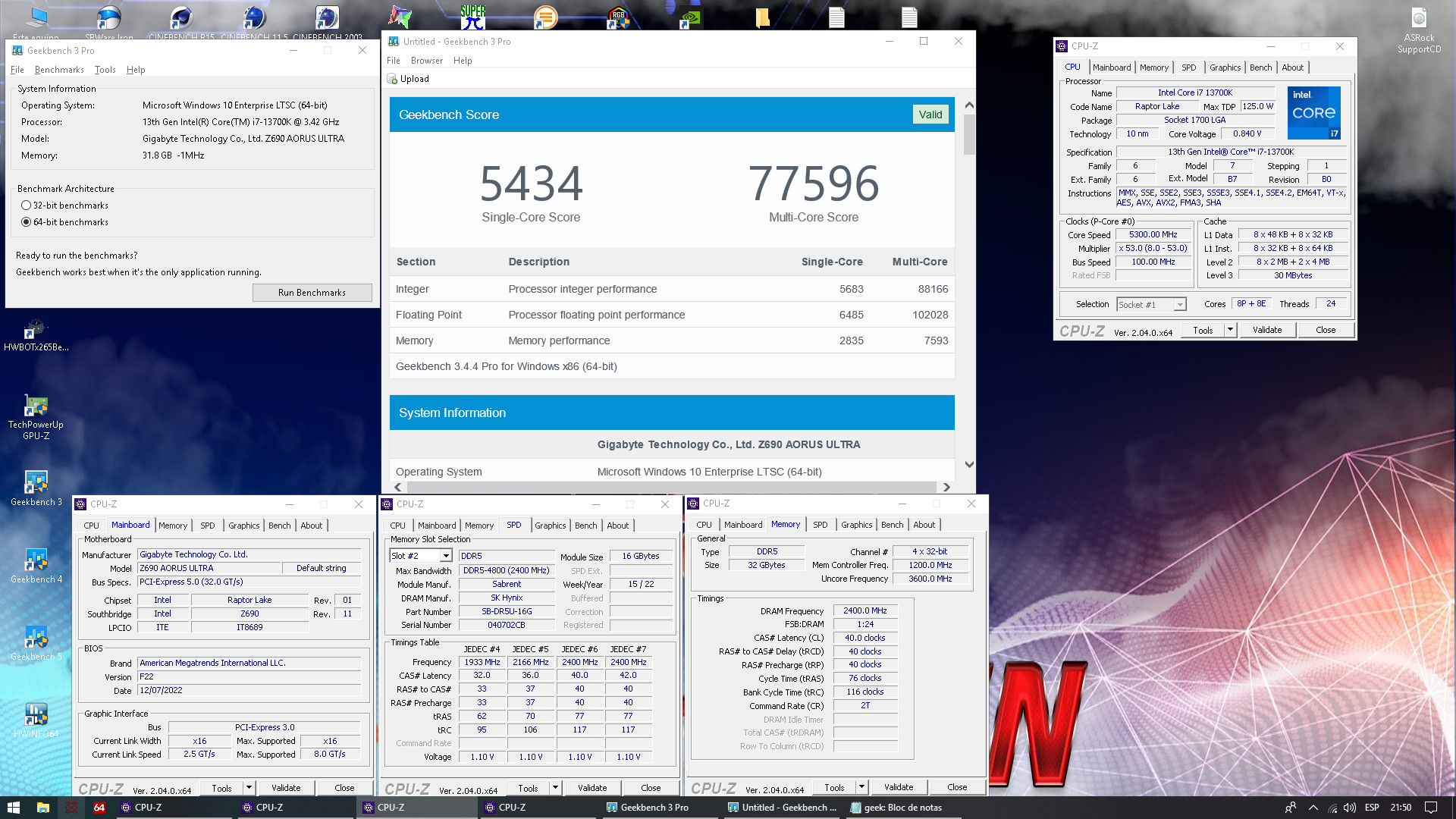Click the scroll-down arrow in Geekbench results
This screenshot has width=1456, height=819.
click(x=969, y=464)
